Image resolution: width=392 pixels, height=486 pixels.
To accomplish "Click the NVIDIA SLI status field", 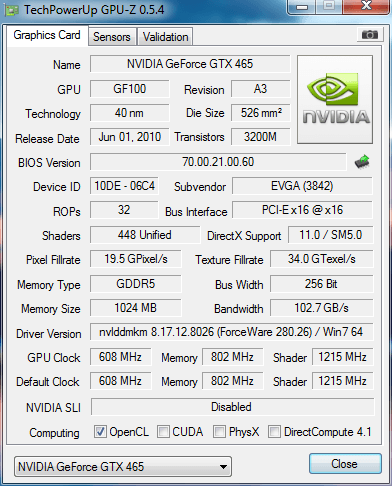I will tap(232, 407).
